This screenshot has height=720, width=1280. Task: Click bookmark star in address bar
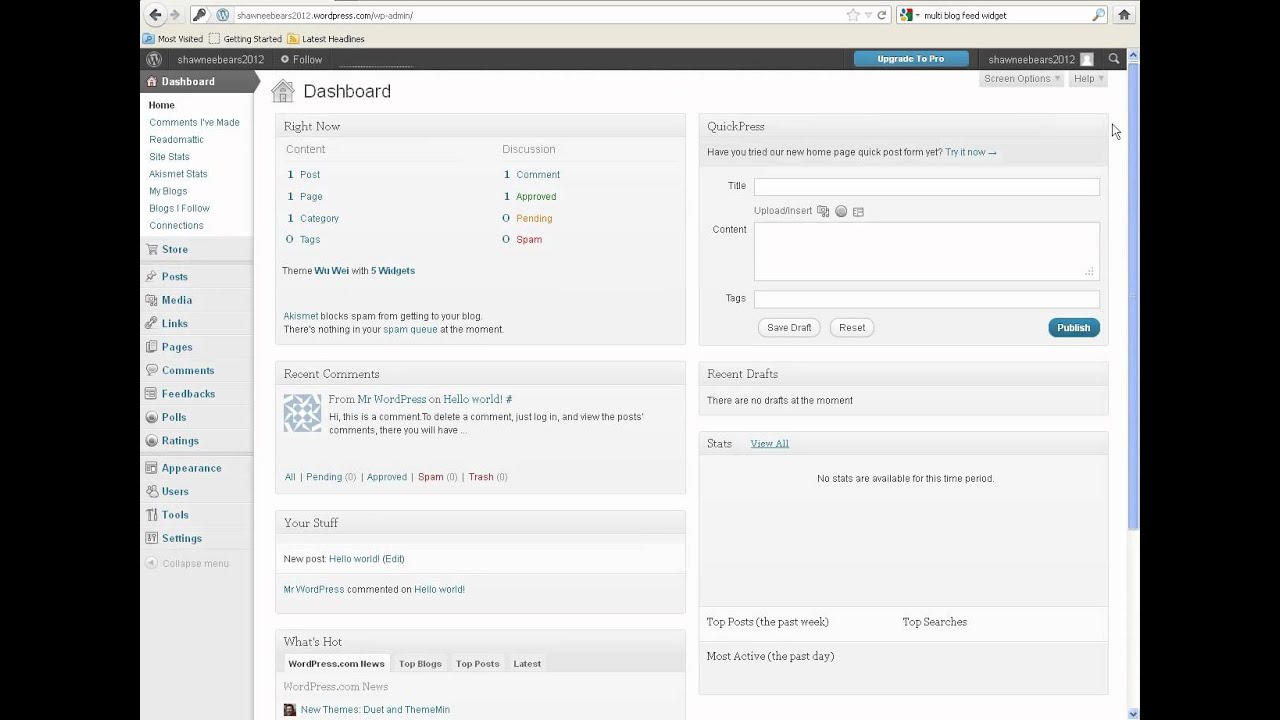(853, 15)
